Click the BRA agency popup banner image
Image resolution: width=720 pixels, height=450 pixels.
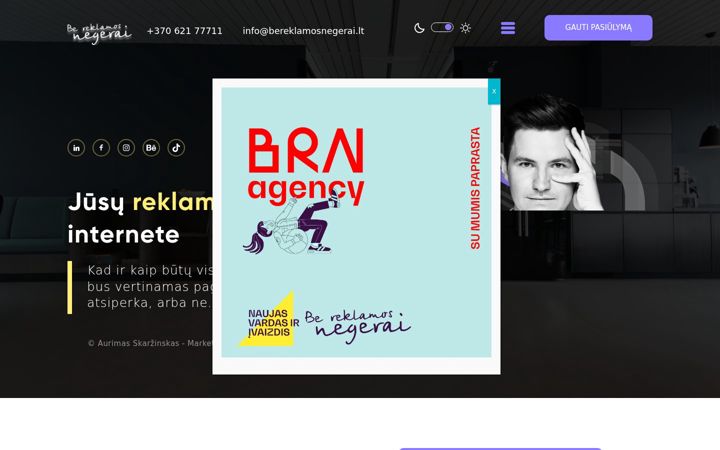[356, 222]
